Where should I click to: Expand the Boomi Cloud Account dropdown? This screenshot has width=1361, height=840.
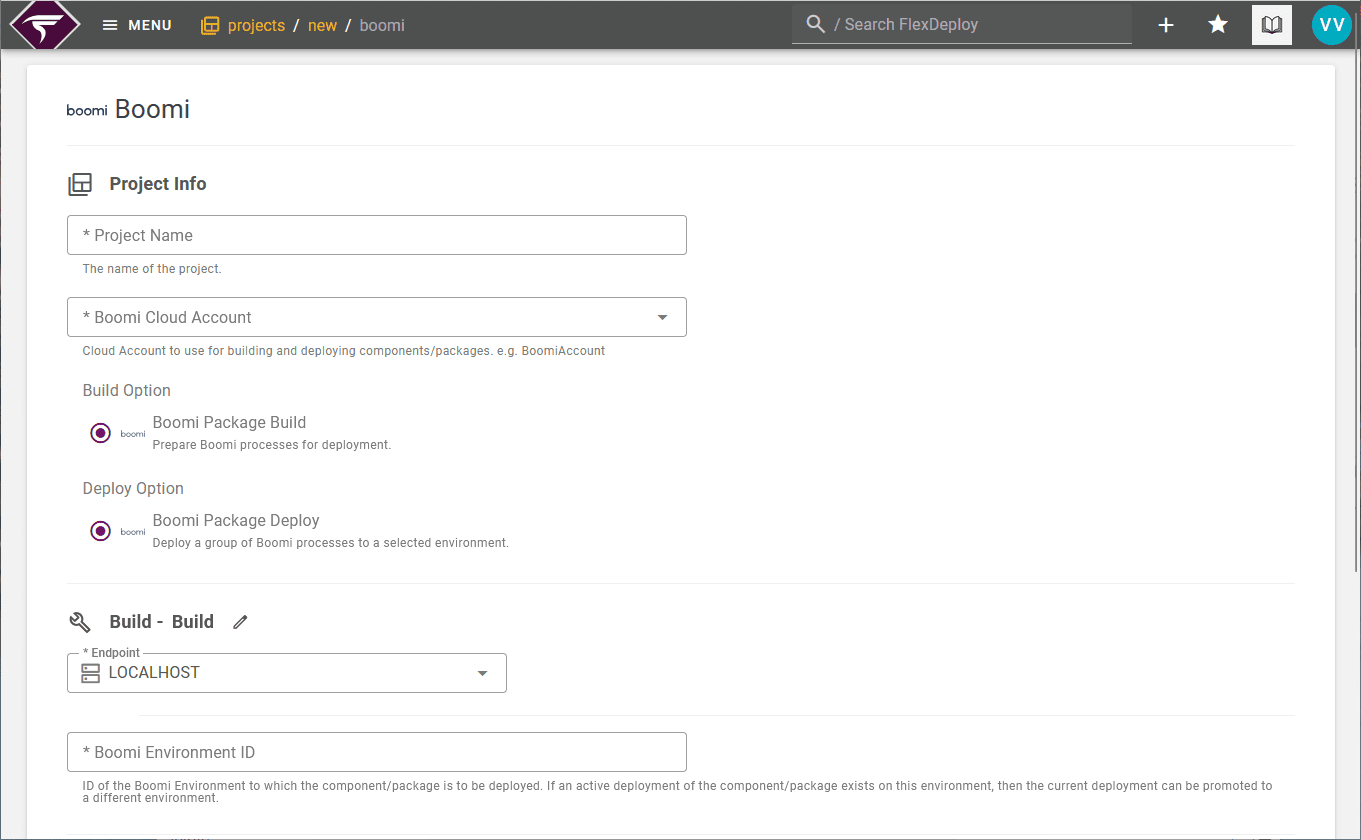point(377,317)
